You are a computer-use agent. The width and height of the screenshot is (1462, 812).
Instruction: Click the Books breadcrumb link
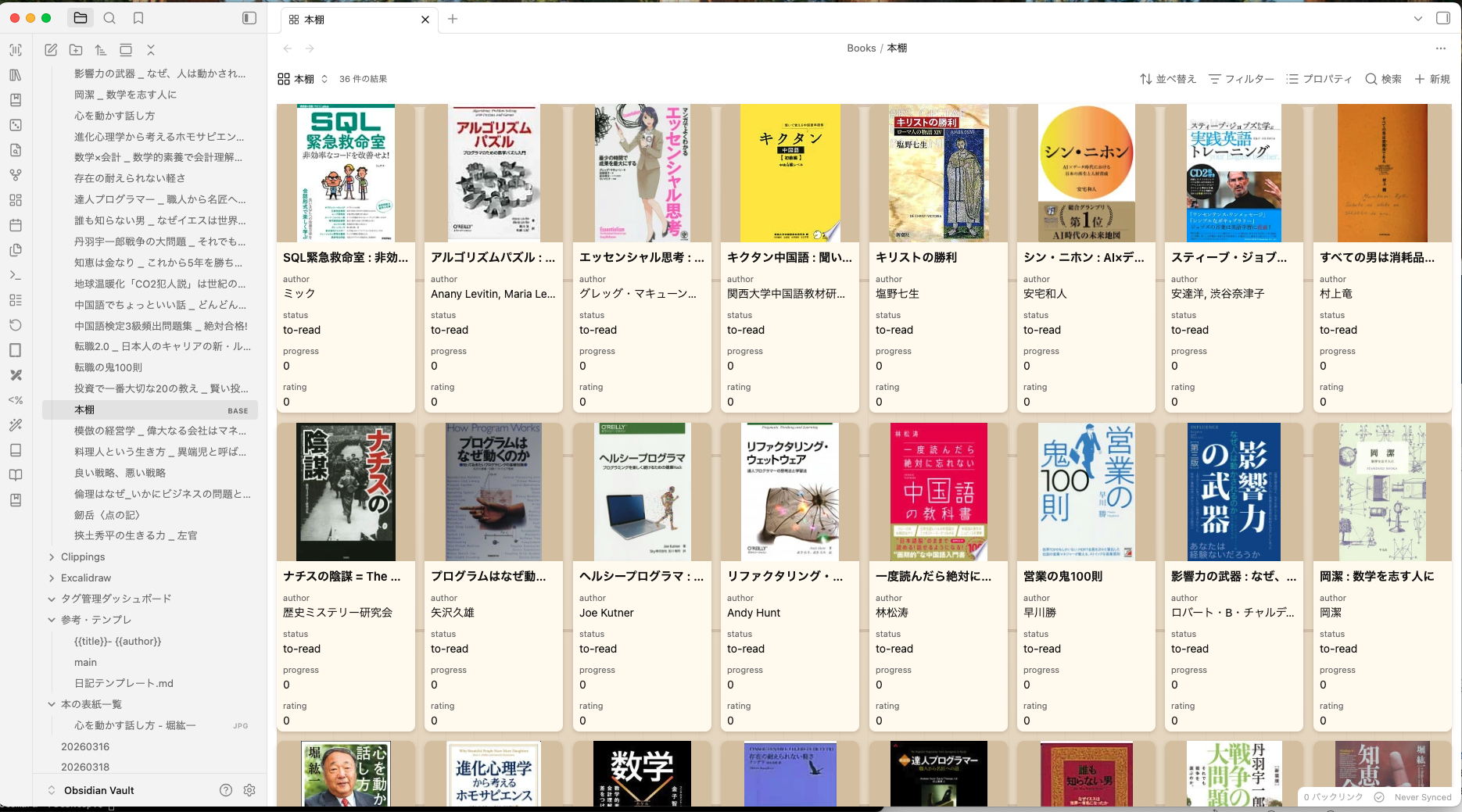pos(861,48)
